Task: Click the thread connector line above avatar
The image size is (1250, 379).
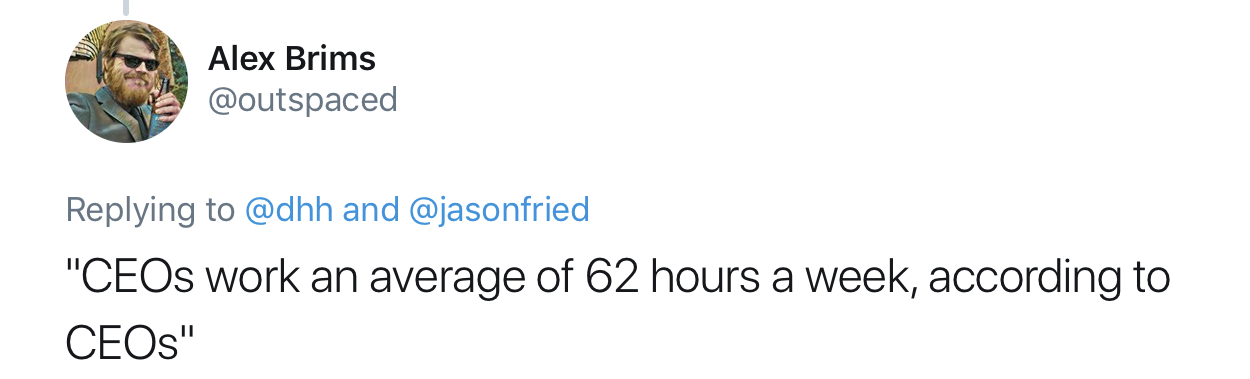Action: pos(126,7)
